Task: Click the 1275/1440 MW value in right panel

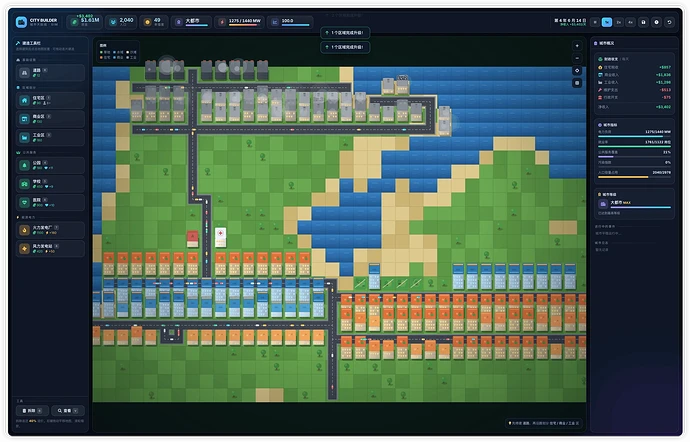Action: pyautogui.click(x=658, y=132)
